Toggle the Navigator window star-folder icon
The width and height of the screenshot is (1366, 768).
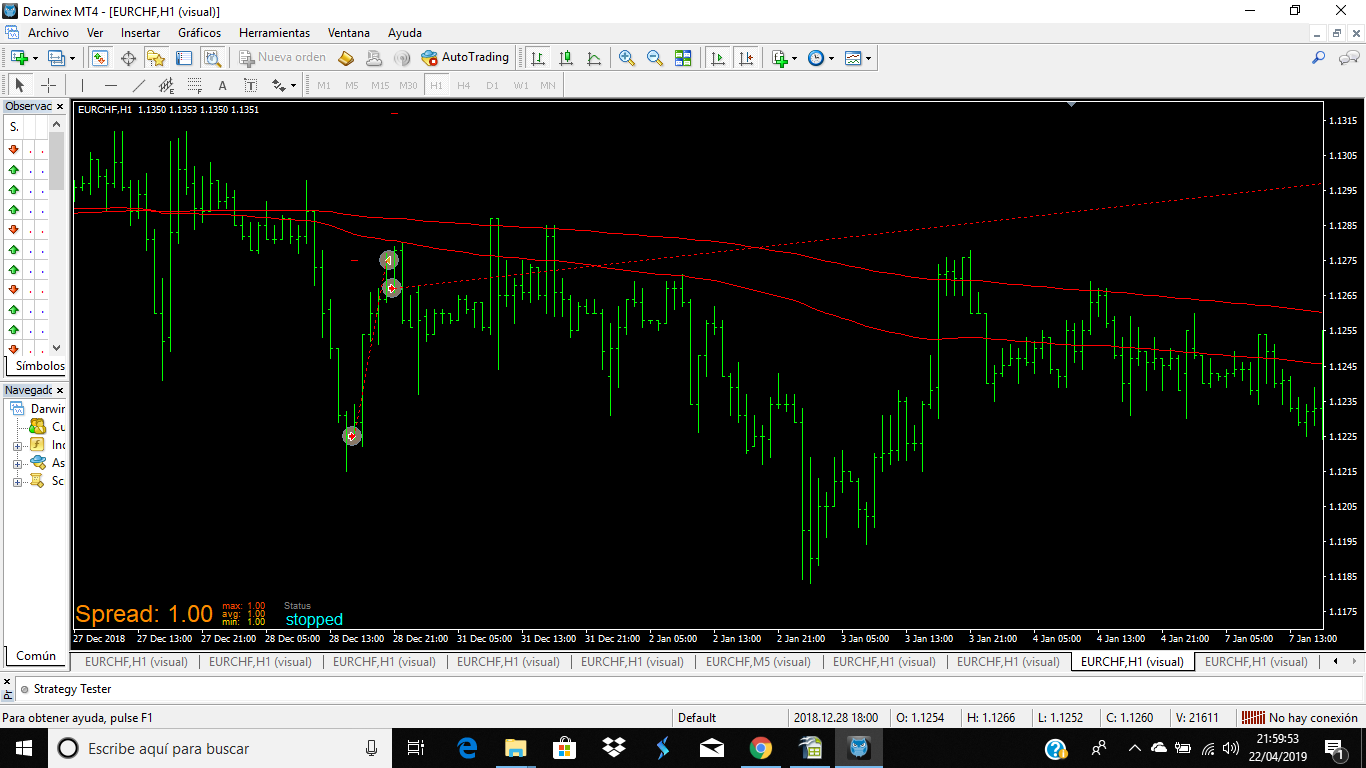click(156, 58)
